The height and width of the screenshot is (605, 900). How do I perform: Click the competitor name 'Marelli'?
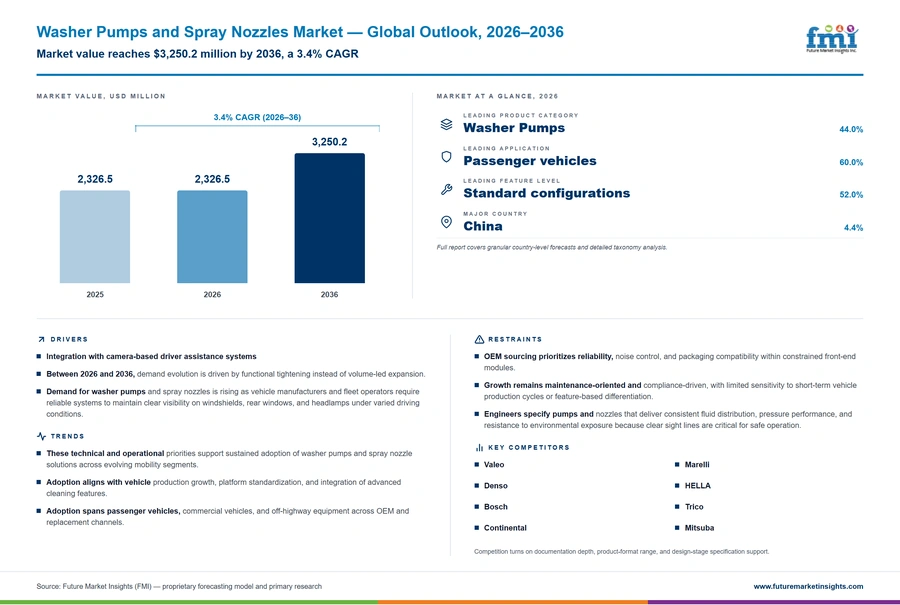tap(697, 464)
